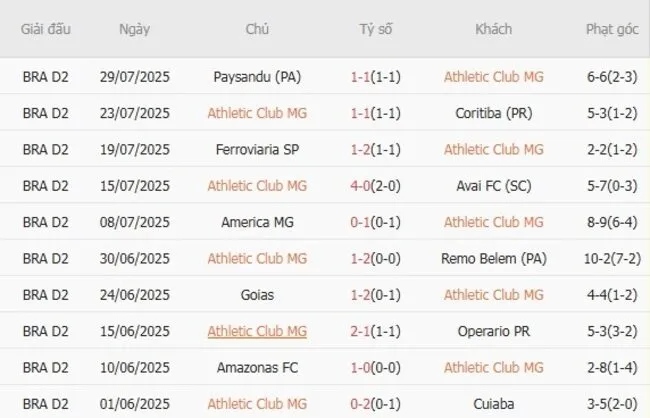Open the Cuiaba away team link
Viewport: 650px width, 418px height.
[x=493, y=403]
